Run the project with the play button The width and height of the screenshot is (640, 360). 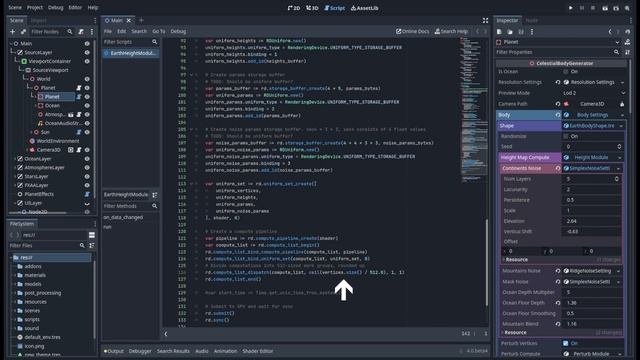(571, 8)
